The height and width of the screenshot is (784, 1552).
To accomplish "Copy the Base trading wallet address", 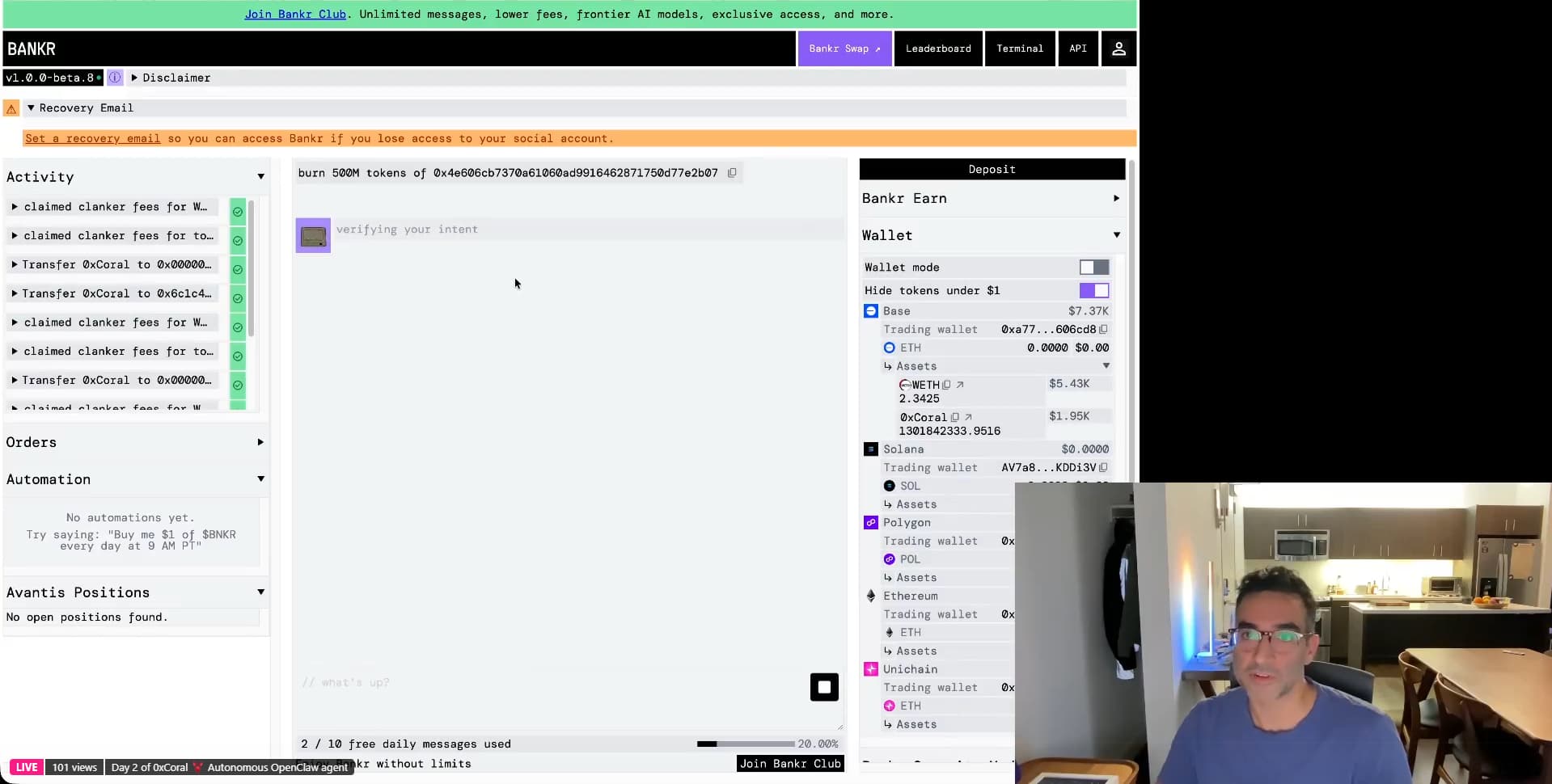I will coord(1103,329).
